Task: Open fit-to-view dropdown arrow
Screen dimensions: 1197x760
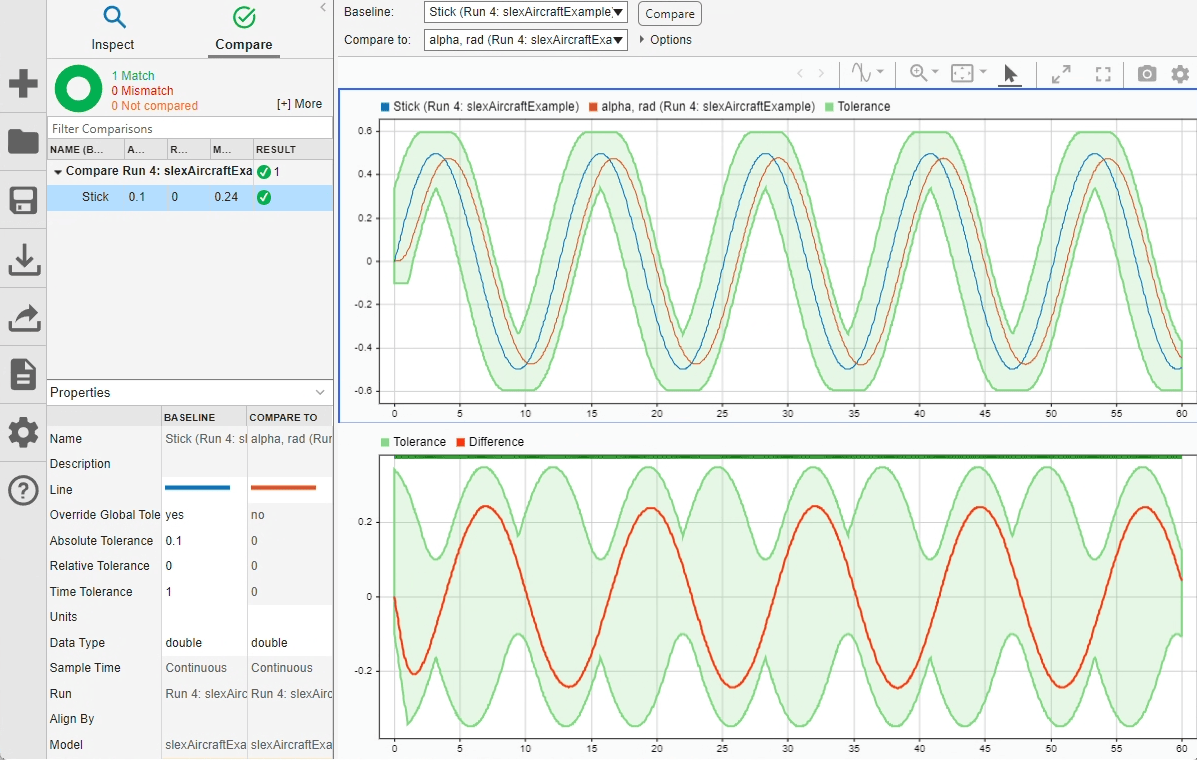Action: click(x=983, y=72)
